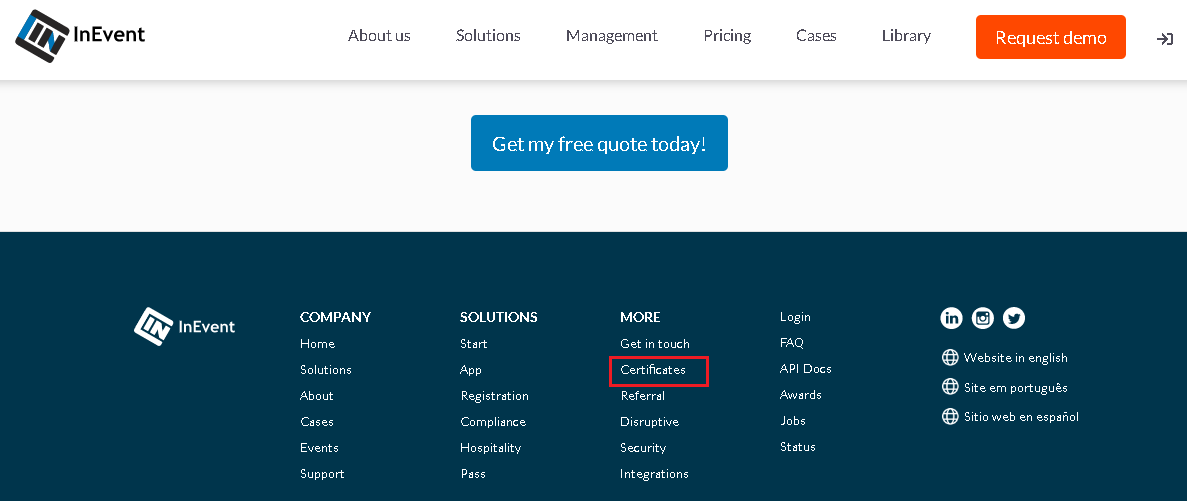Open the Twitter social icon
1187x501 pixels.
pos(1014,318)
